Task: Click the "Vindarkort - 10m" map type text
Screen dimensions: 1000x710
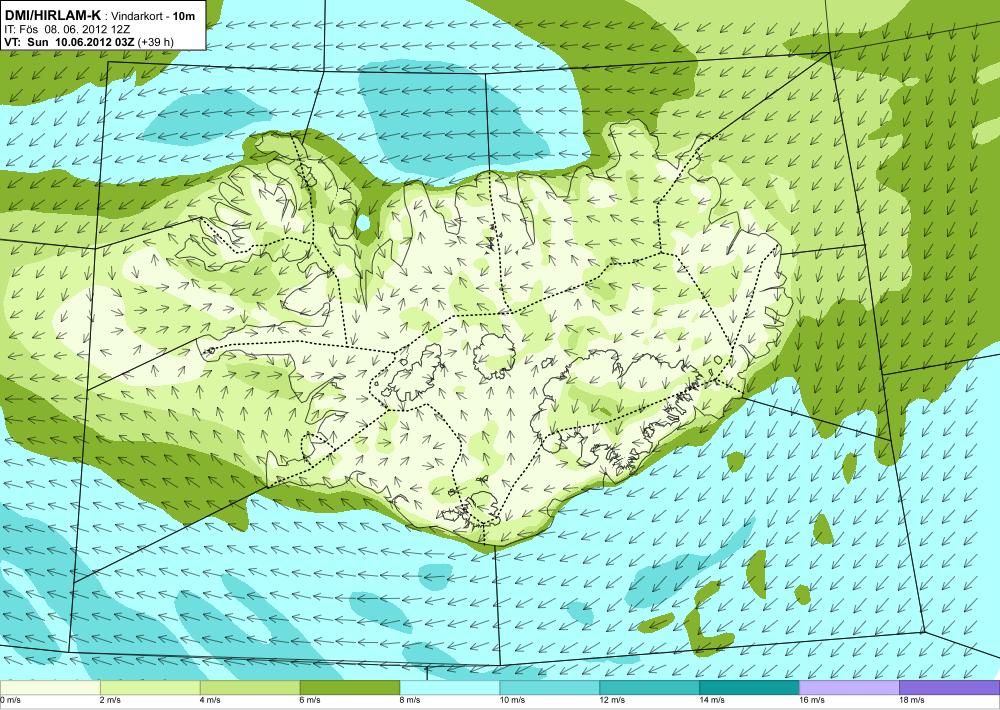Action: coord(154,17)
